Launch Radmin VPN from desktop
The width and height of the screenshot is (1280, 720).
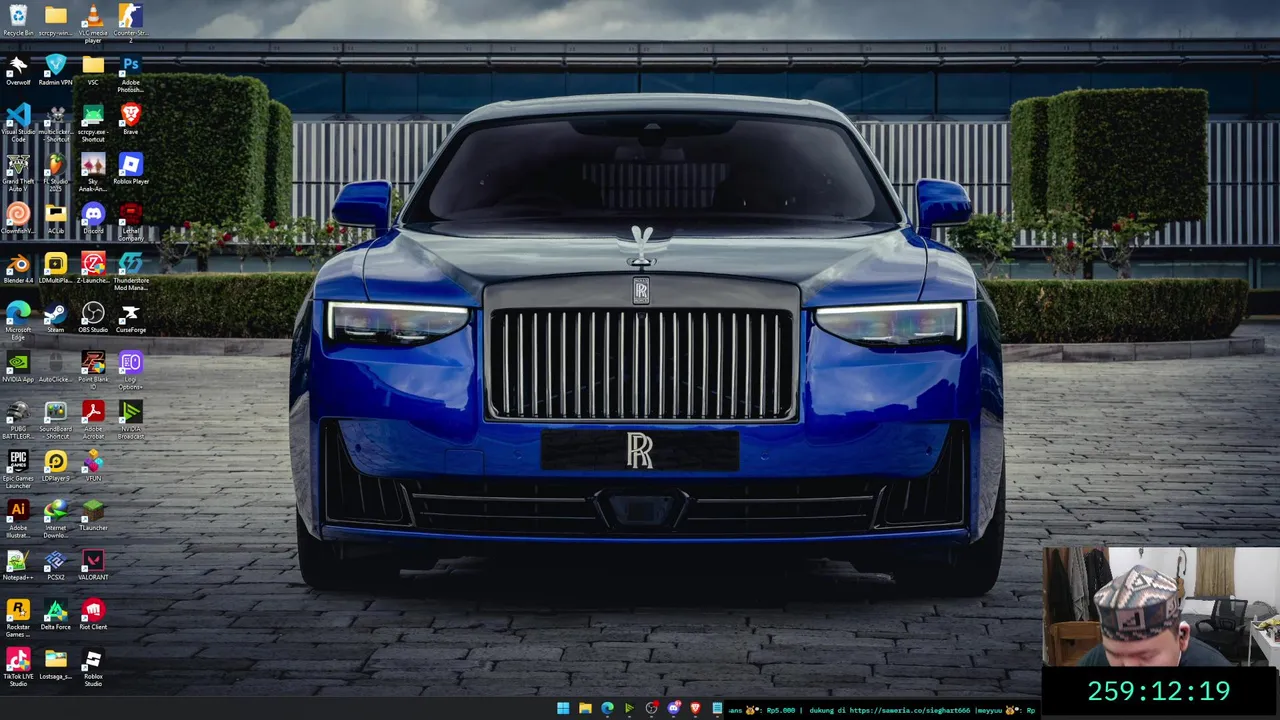tap(56, 69)
